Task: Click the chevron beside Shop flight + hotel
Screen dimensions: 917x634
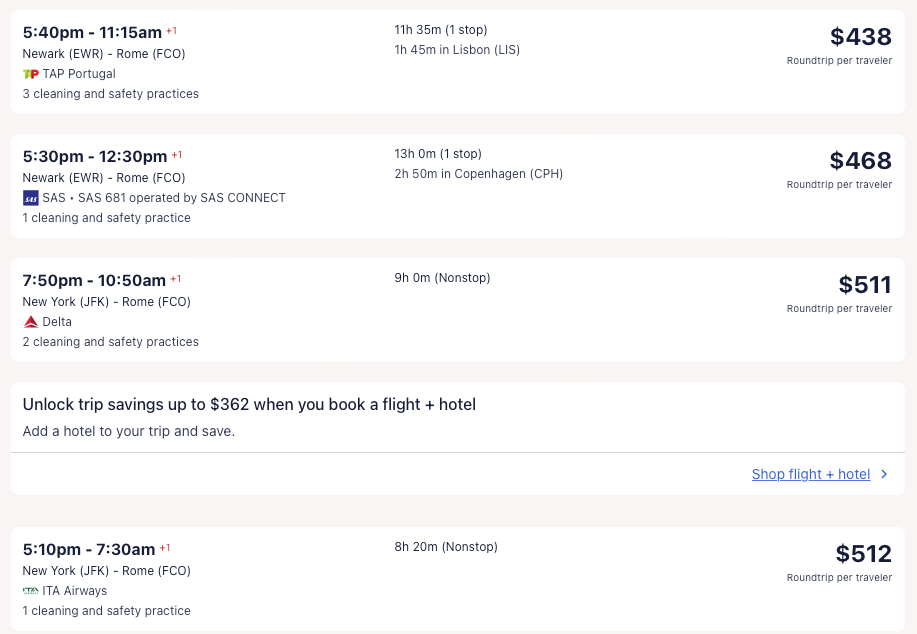Action: (x=884, y=474)
